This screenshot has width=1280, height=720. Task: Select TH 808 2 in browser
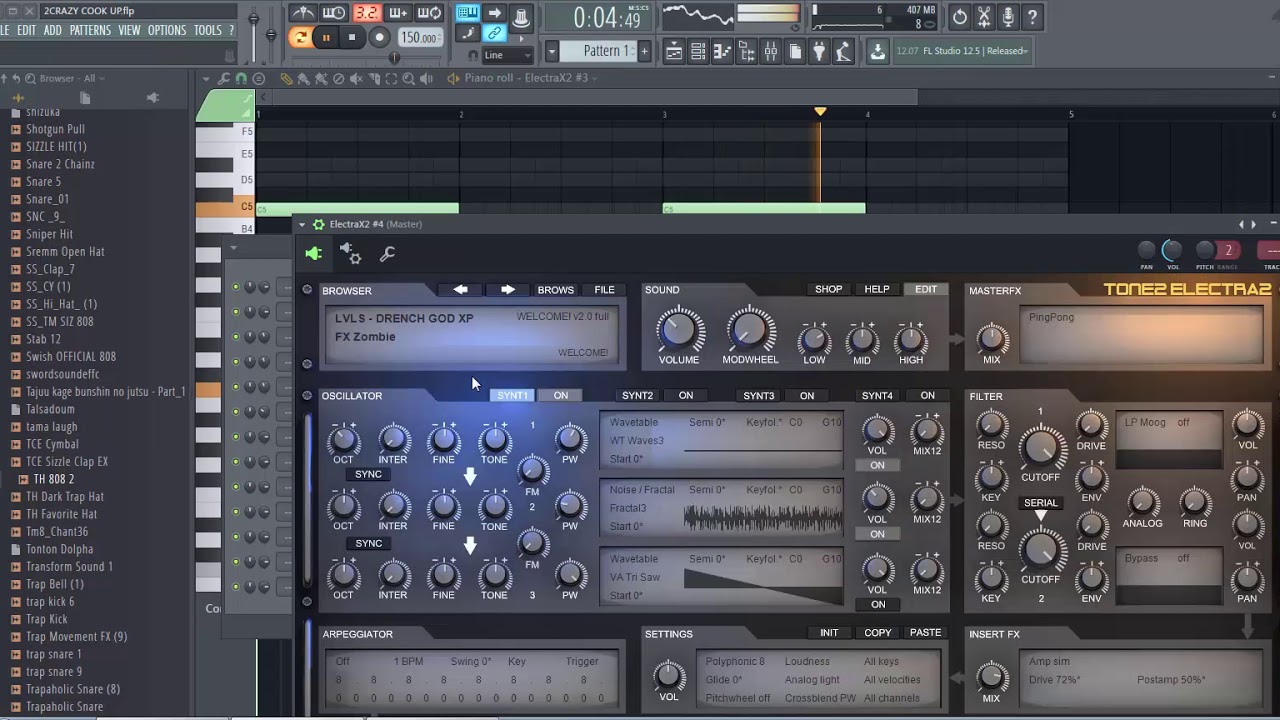(x=53, y=479)
